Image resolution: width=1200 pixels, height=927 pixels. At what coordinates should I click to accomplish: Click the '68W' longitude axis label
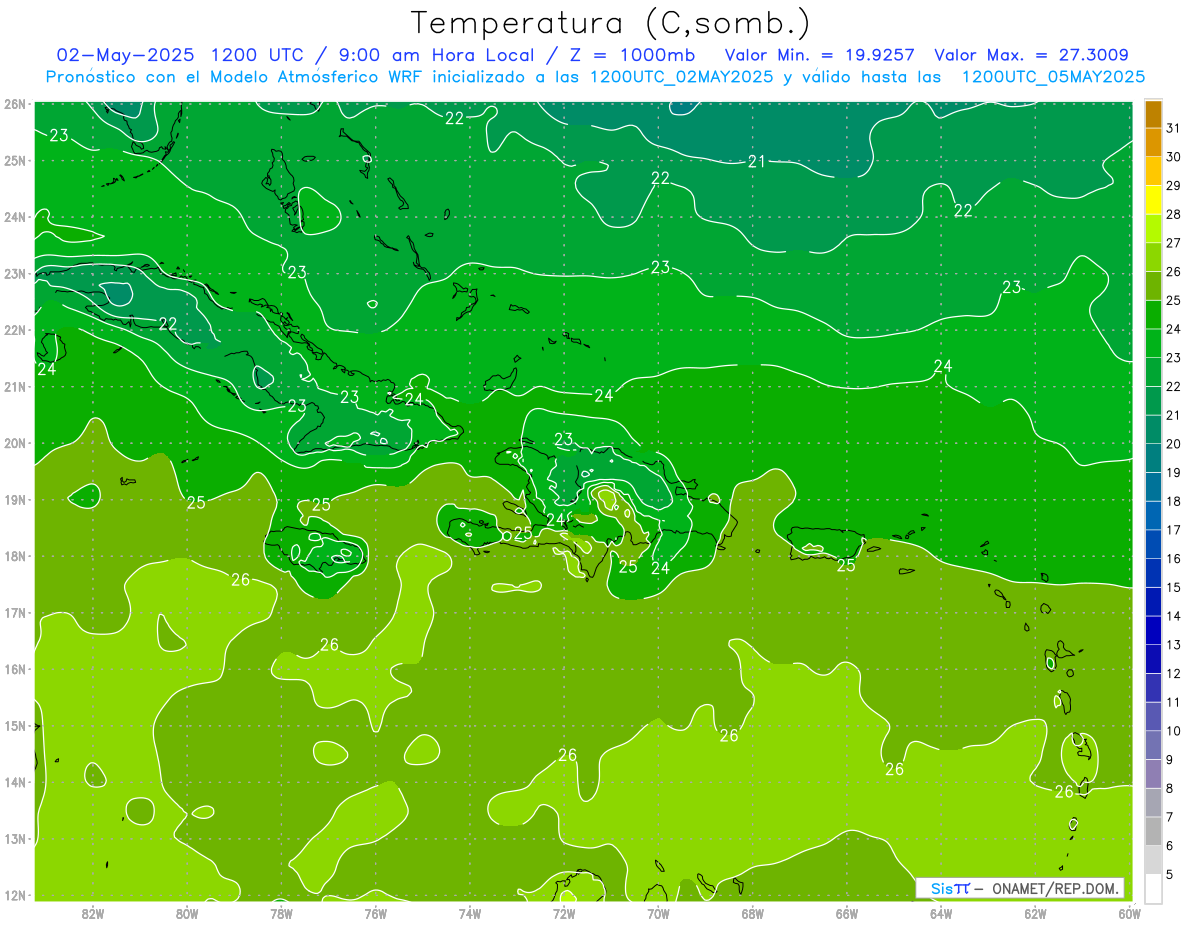(x=752, y=913)
